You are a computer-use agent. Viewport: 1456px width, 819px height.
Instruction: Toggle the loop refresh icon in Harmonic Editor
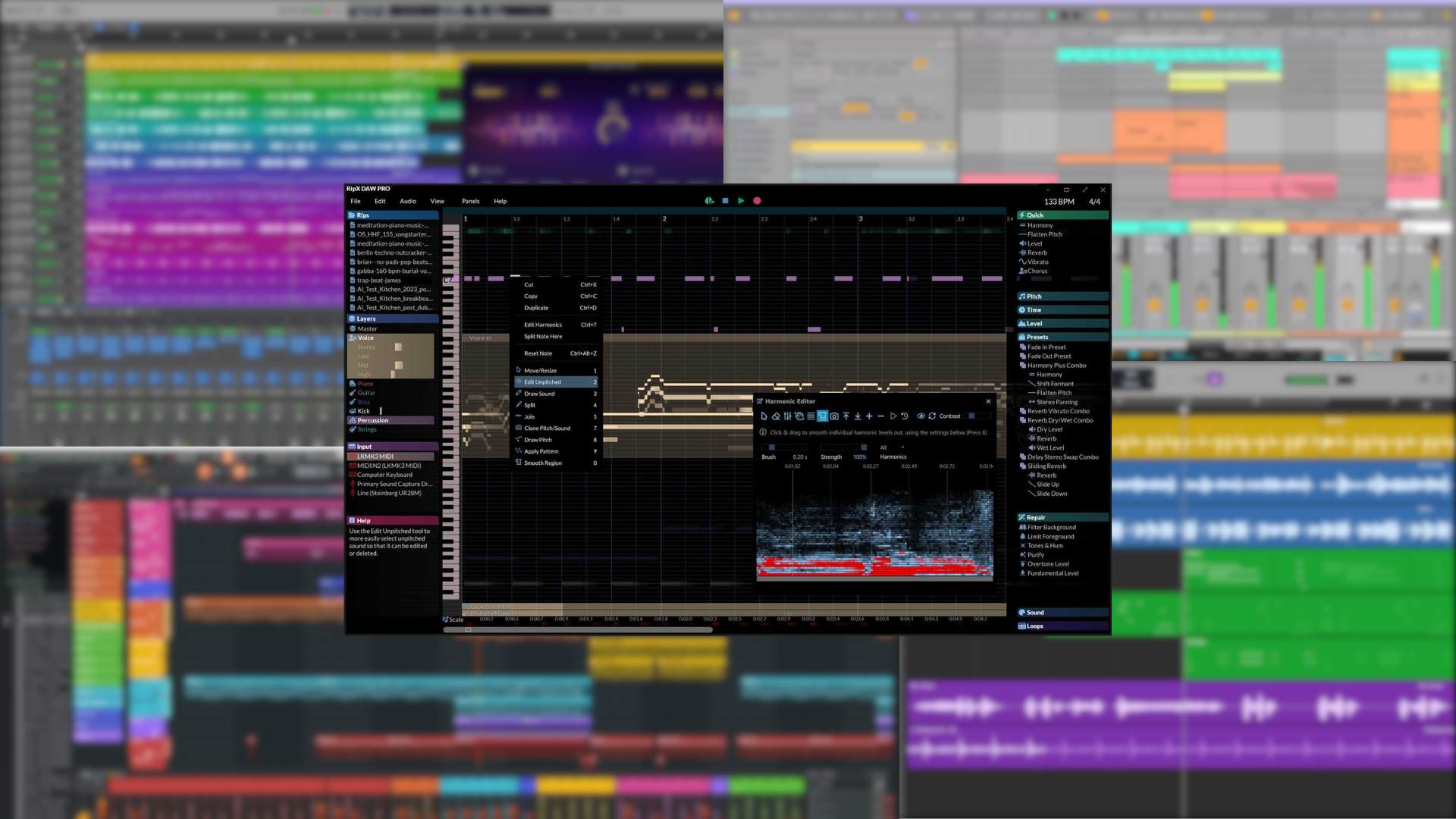pos(932,416)
